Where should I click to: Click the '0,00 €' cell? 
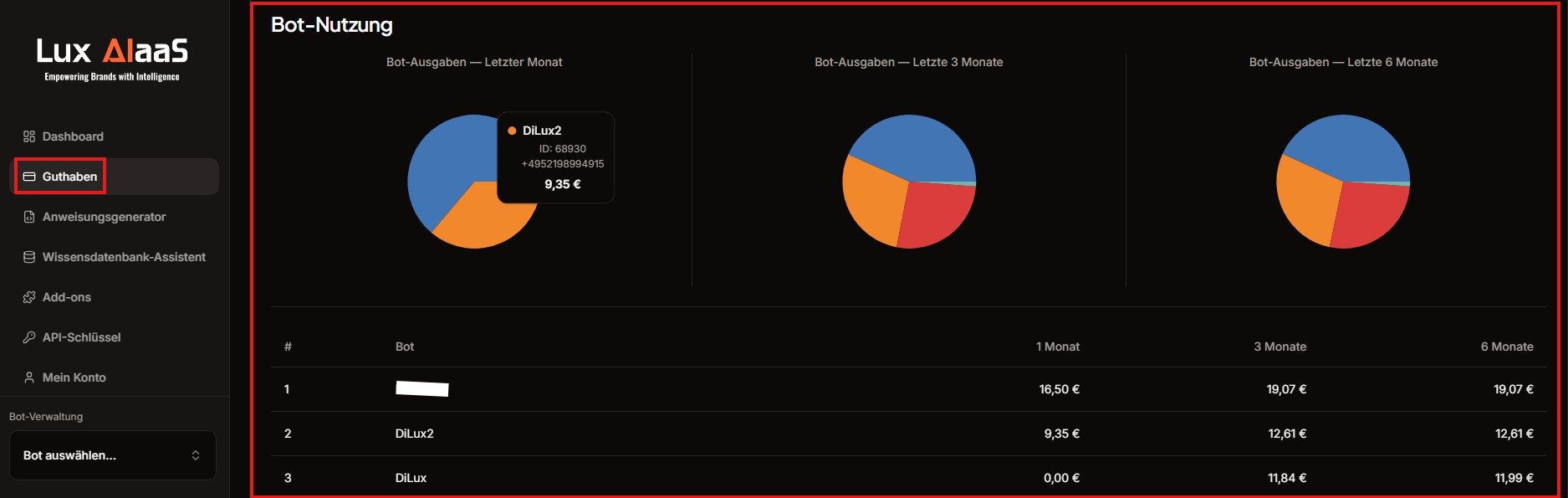click(x=1061, y=478)
